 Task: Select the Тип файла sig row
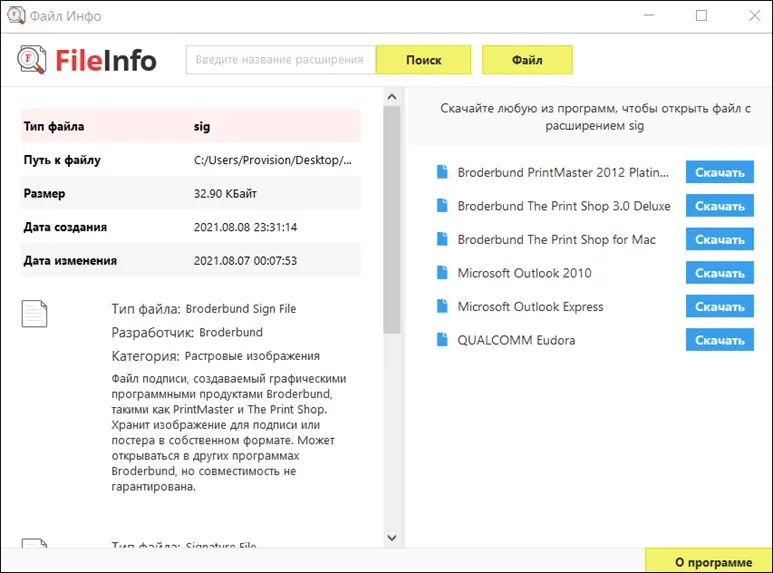coord(191,126)
